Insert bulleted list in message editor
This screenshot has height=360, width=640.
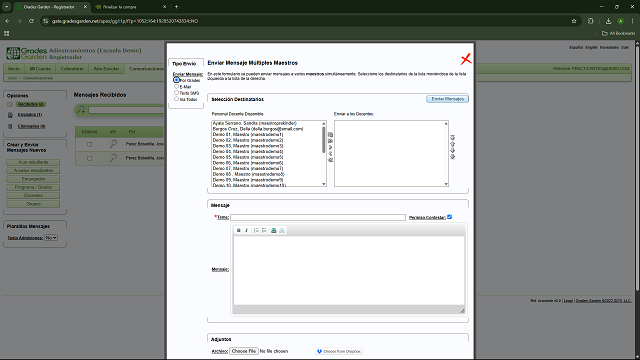tap(264, 230)
